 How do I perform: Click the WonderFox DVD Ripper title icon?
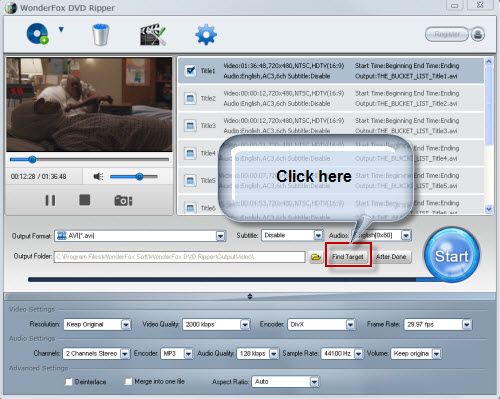11,8
